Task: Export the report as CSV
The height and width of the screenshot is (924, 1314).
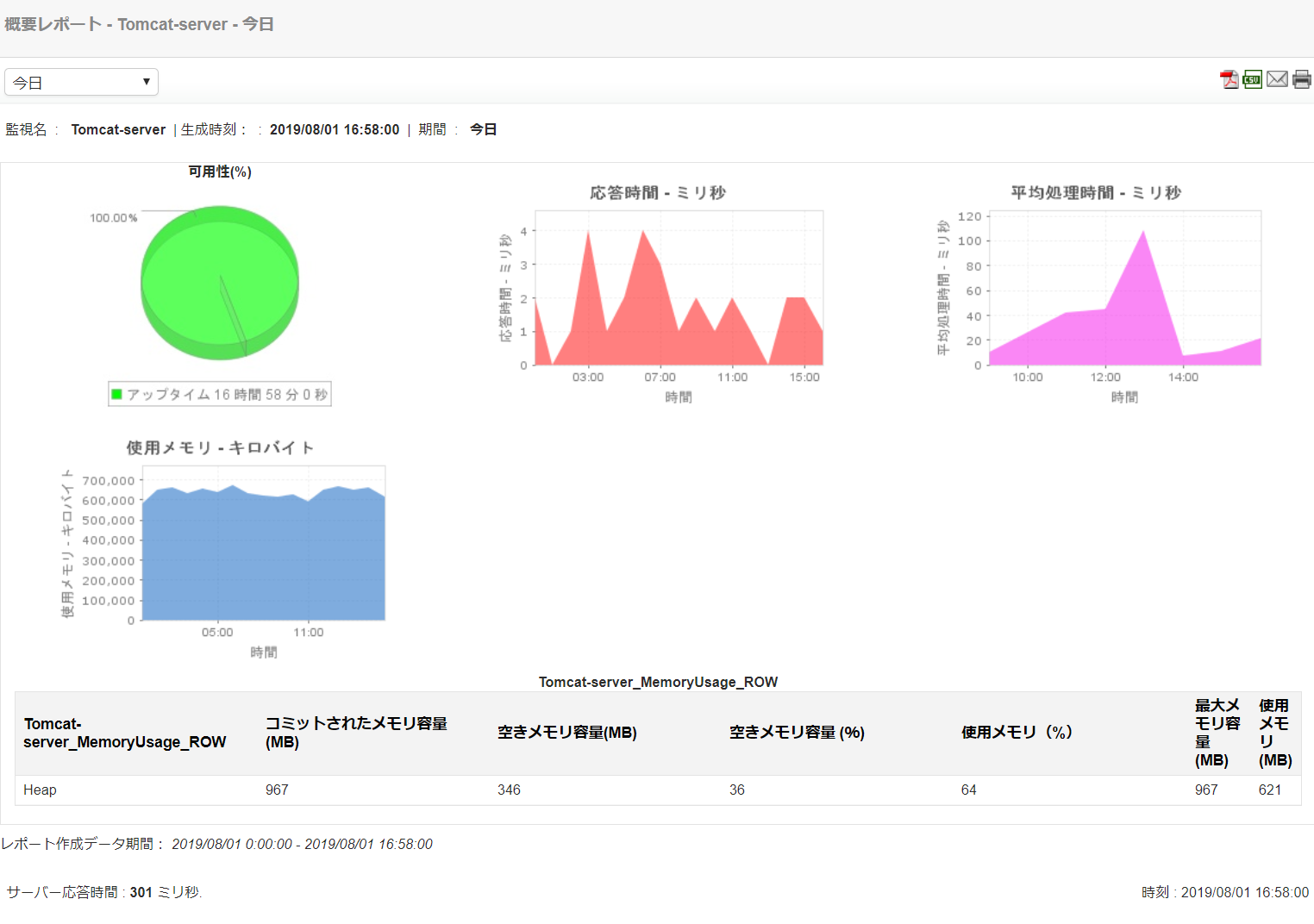Action: tap(1252, 80)
